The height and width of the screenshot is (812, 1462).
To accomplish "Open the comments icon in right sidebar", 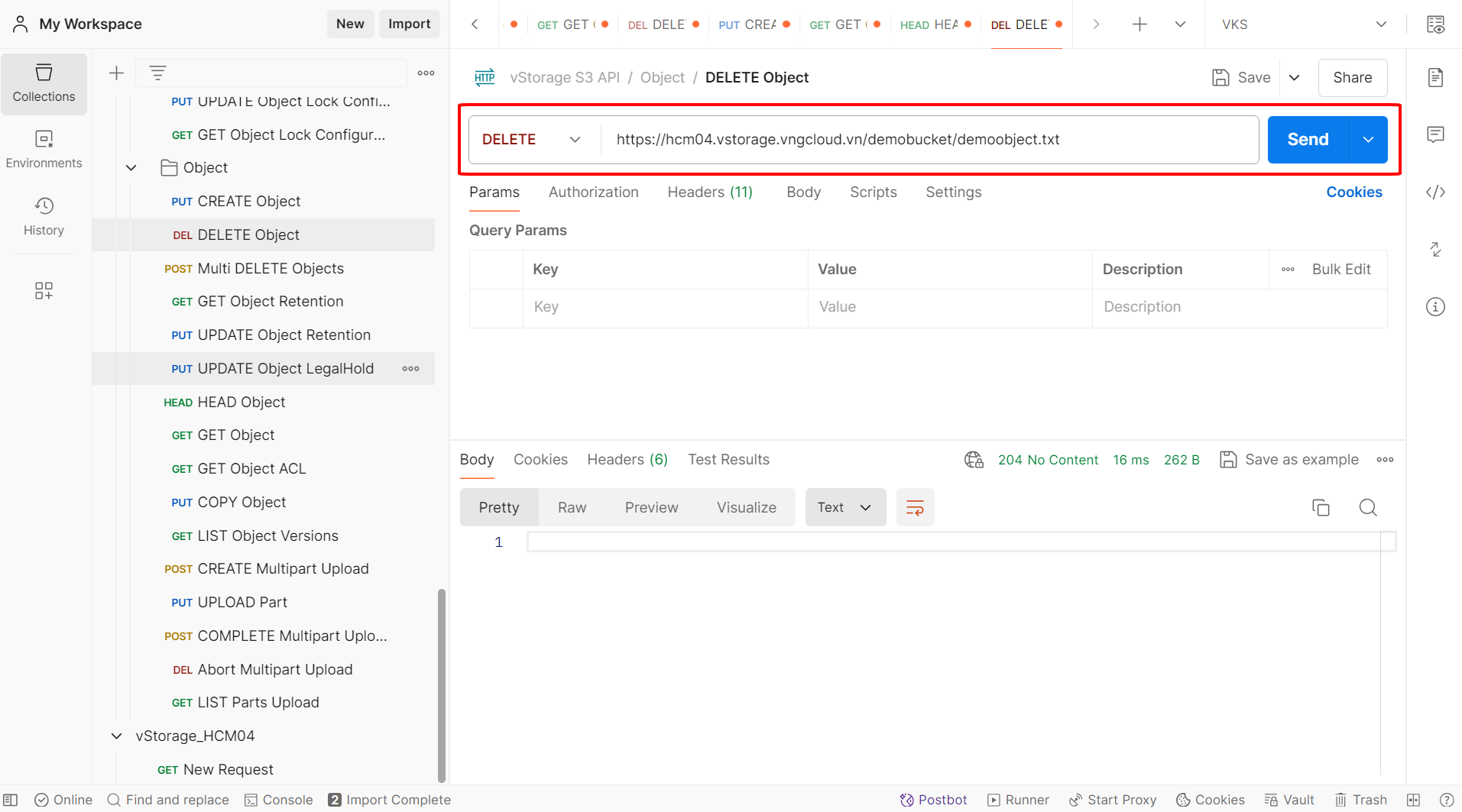I will 1435,134.
